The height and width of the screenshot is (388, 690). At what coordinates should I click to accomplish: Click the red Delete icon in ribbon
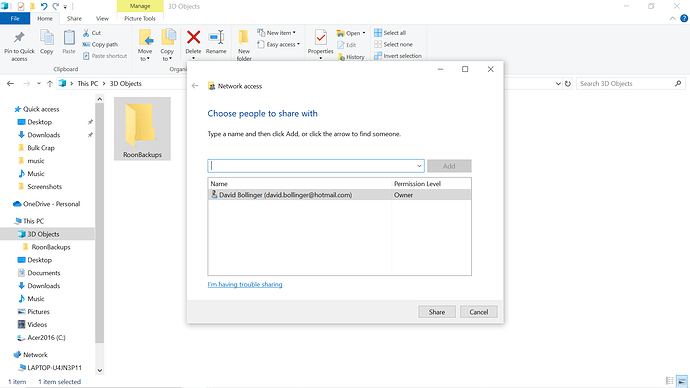click(x=193, y=37)
